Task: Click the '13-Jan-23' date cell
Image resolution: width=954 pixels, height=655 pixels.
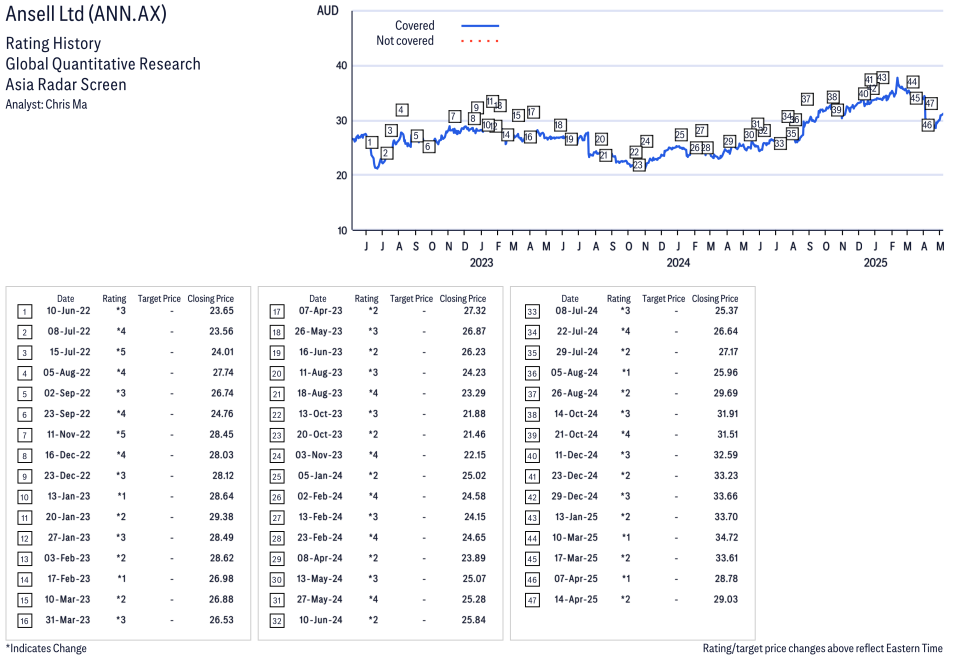Action: pyautogui.click(x=69, y=496)
